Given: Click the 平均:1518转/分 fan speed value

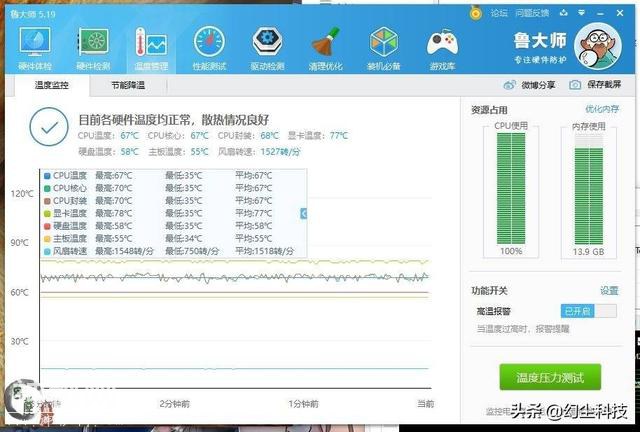Looking at the screenshot, I should pyautogui.click(x=264, y=251).
